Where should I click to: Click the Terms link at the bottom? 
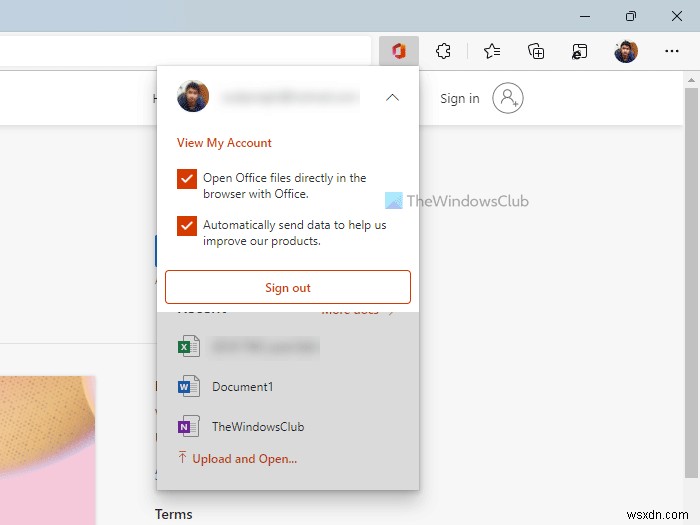[x=173, y=514]
